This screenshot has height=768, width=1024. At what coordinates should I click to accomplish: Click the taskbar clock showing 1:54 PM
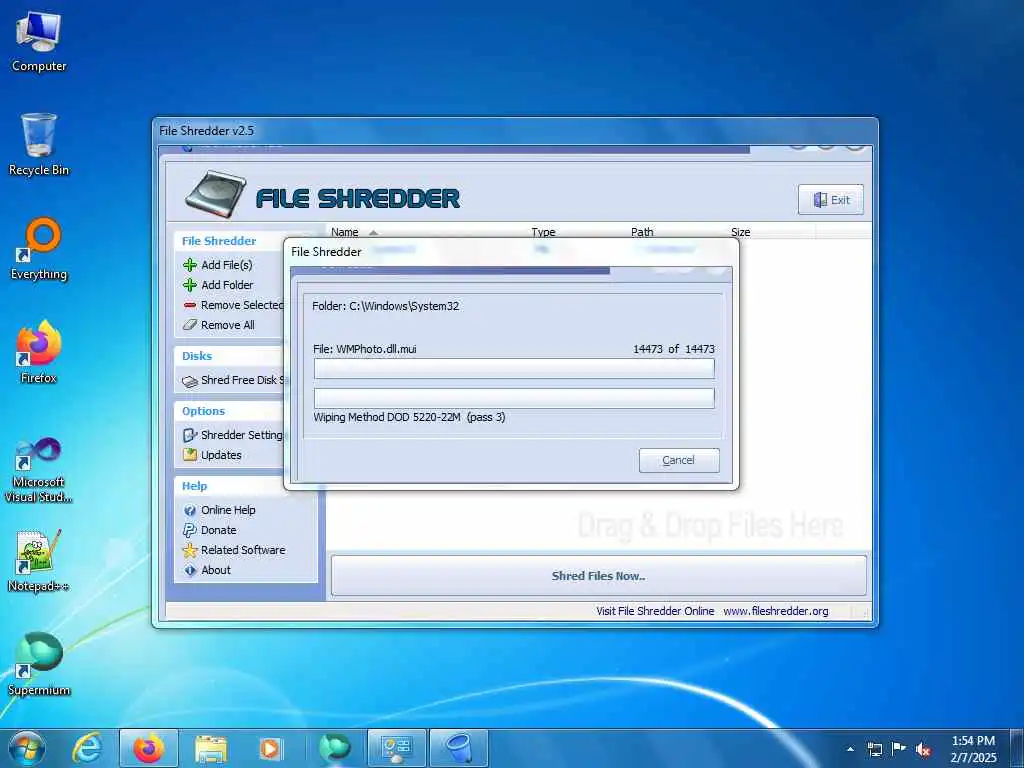tap(973, 748)
